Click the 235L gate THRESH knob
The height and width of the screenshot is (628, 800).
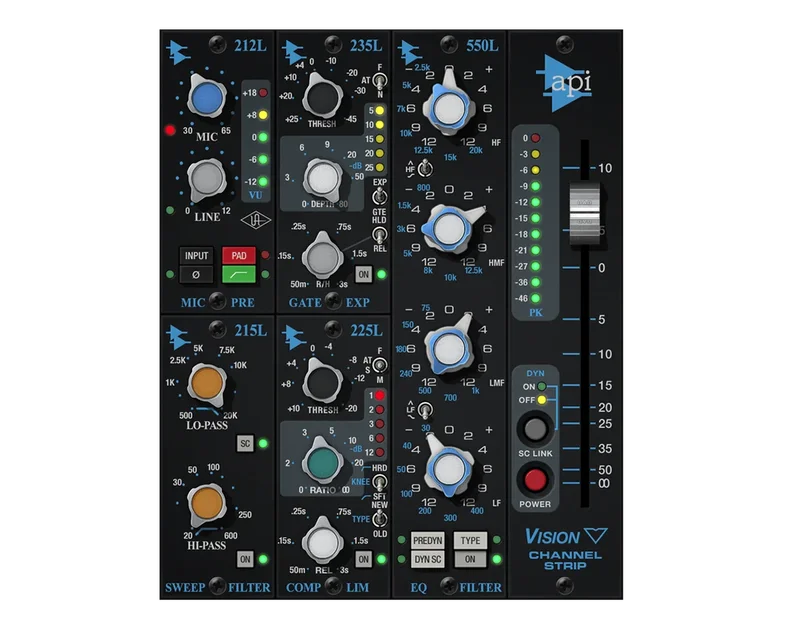click(321, 98)
